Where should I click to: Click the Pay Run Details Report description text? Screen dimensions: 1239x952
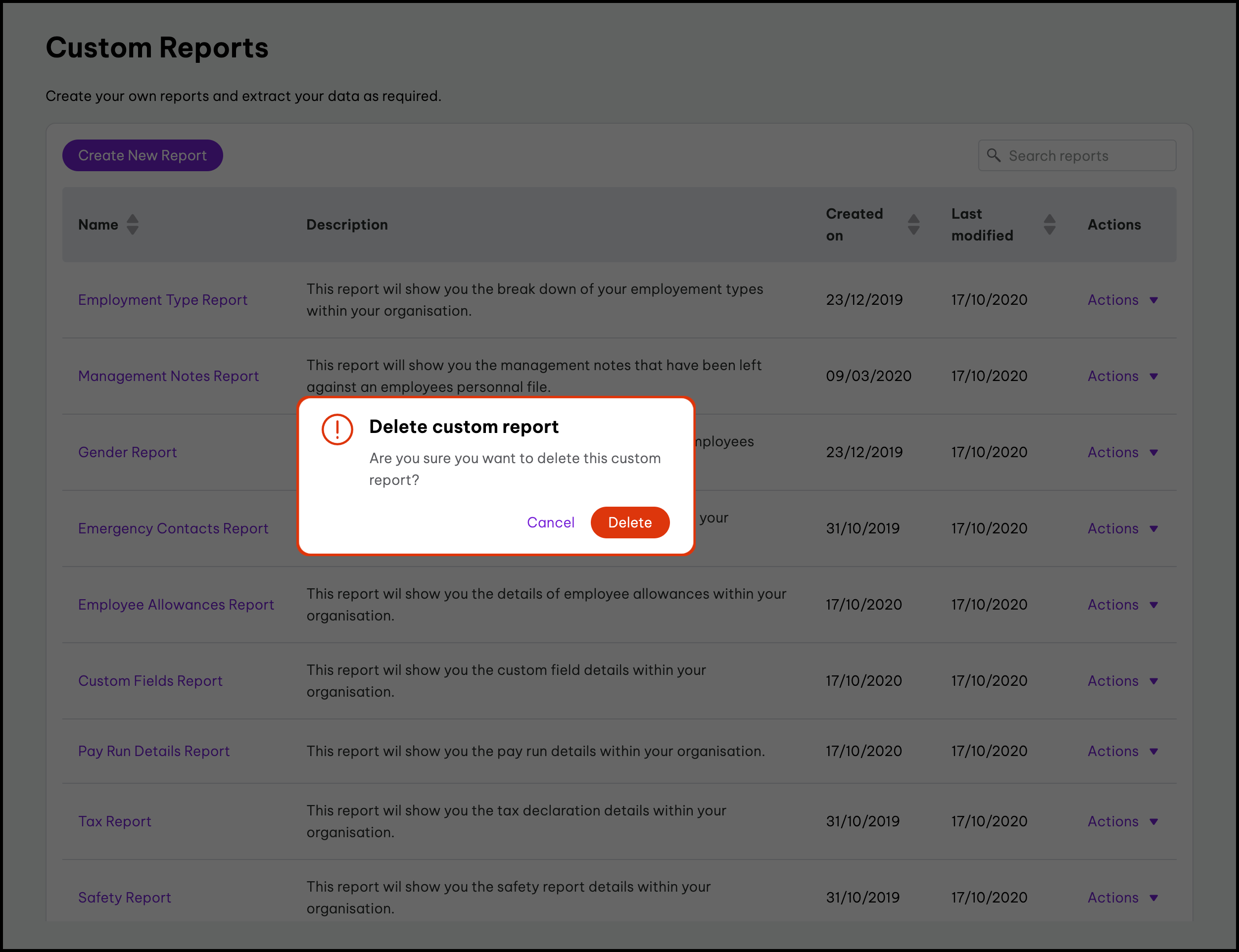click(x=536, y=751)
